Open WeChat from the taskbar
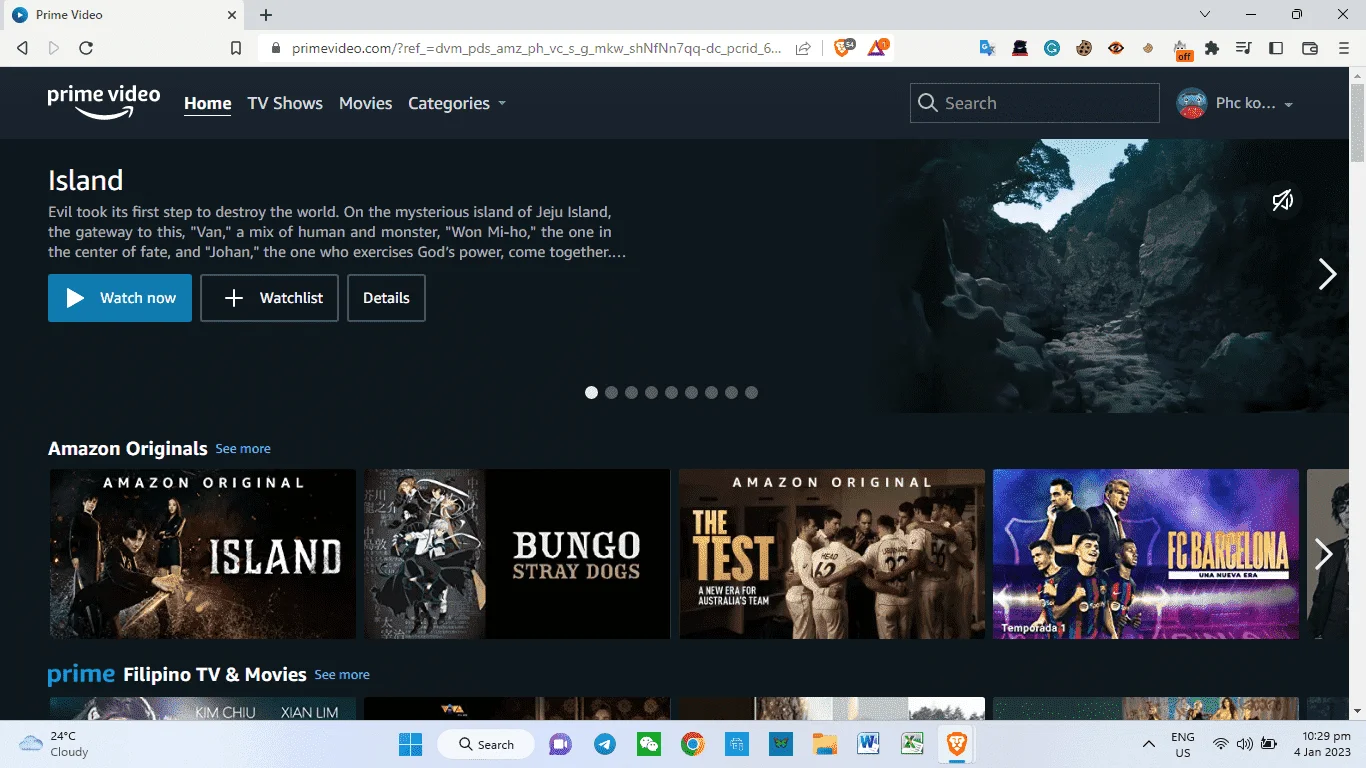1366x768 pixels. 648,744
